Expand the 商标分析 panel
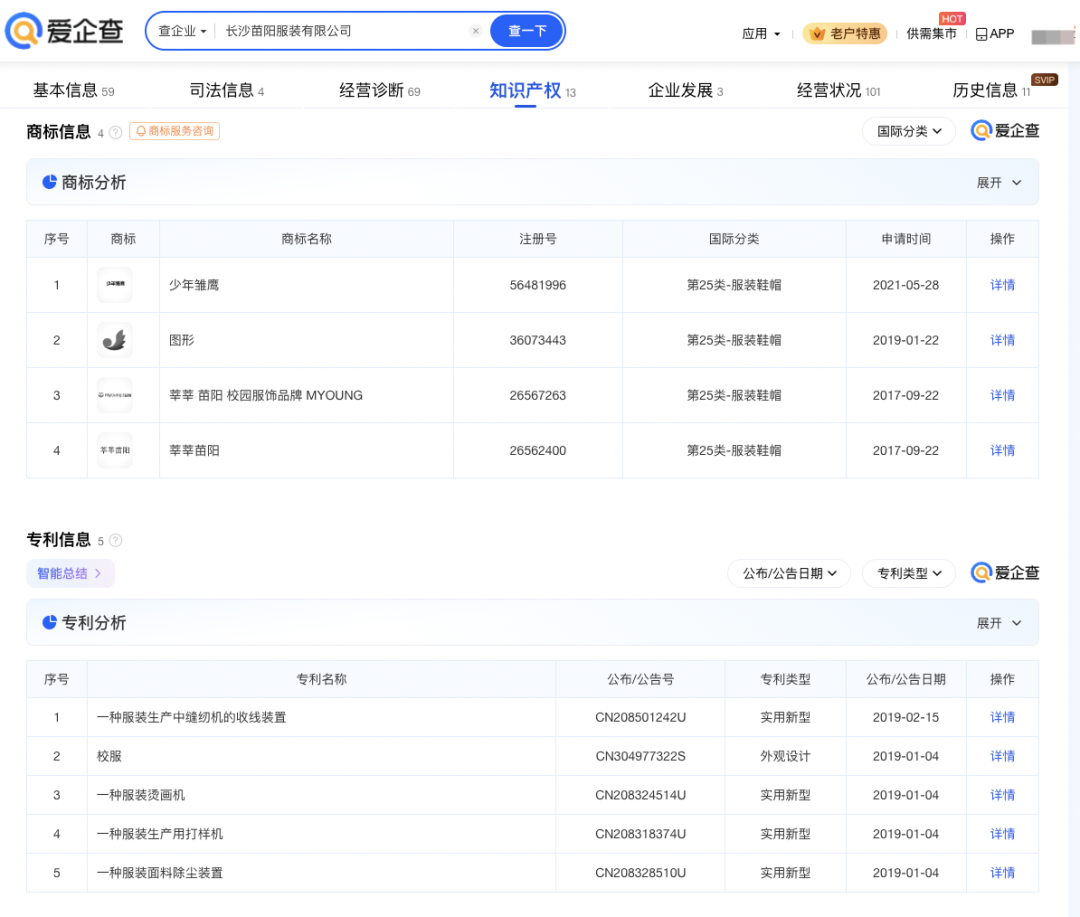This screenshot has width=1080, height=917. point(999,183)
